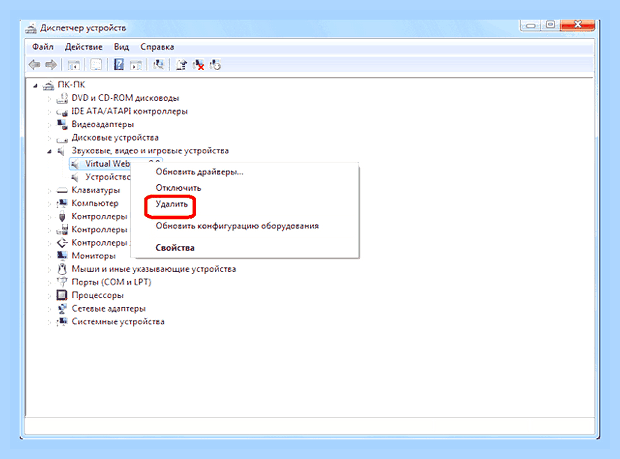Expand the Мониторы branch

click(49, 256)
